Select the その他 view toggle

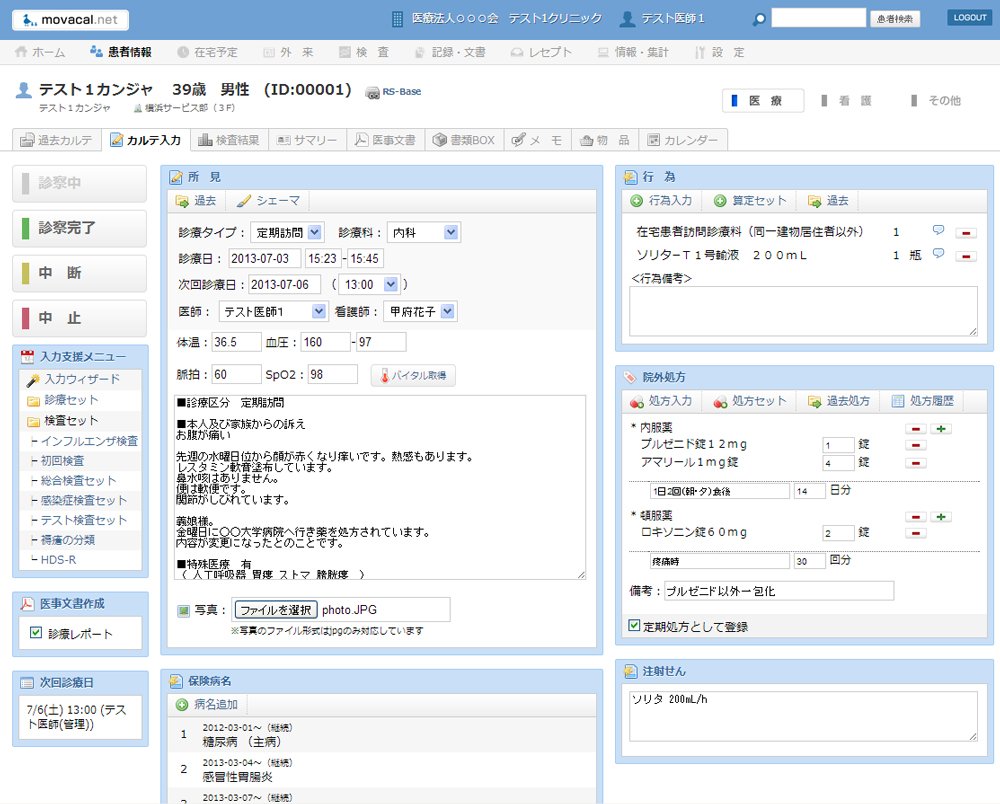[x=936, y=101]
